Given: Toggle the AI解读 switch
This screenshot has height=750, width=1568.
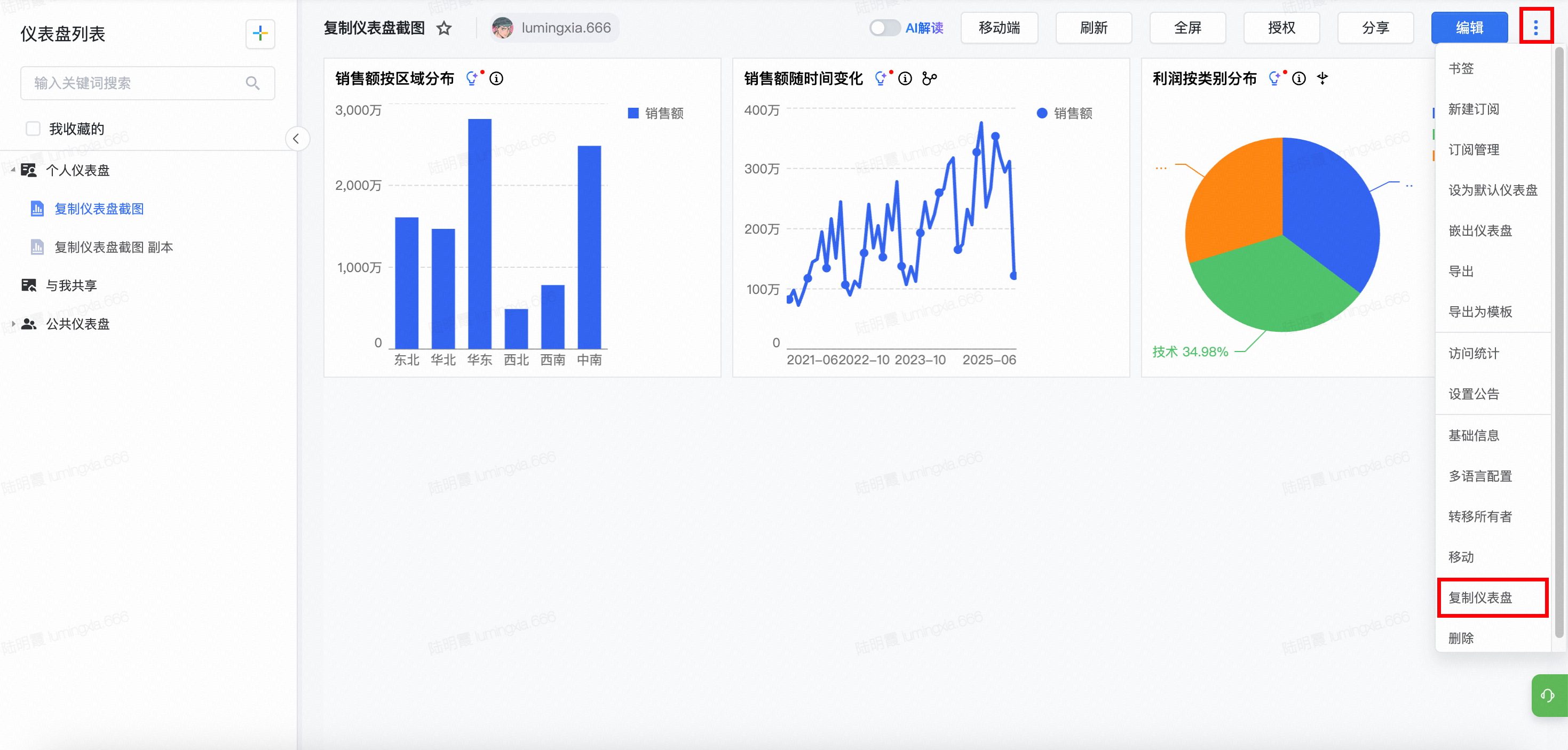Looking at the screenshot, I should [x=884, y=28].
